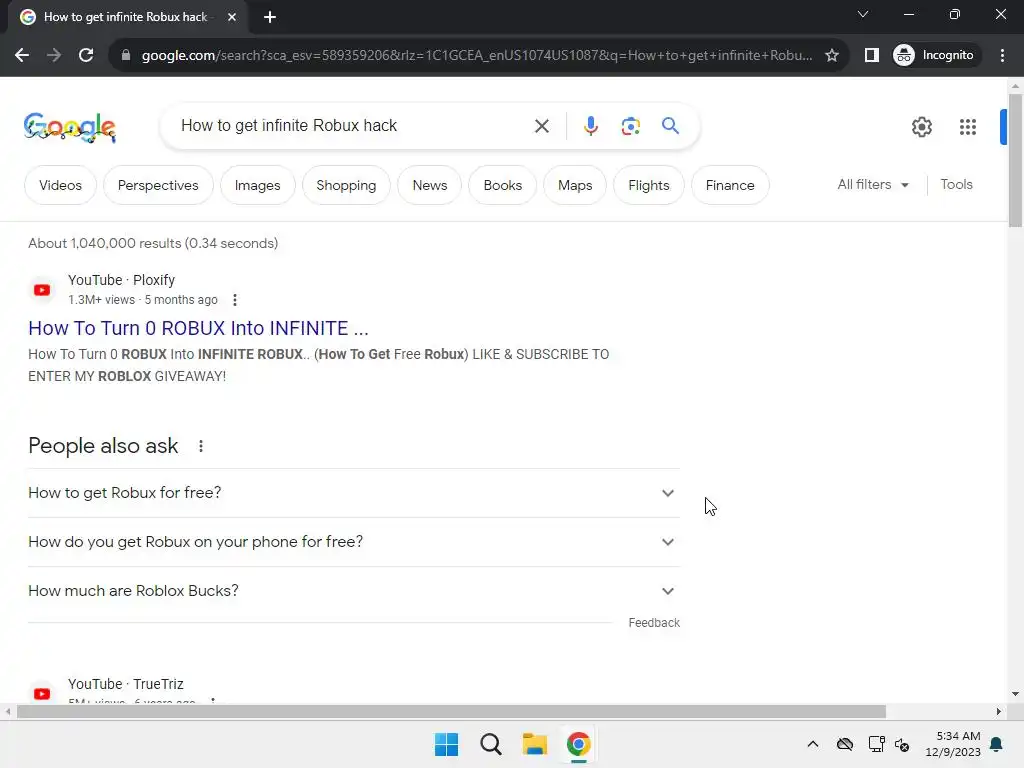Expand 'How do you get Robux on your phone'

354,542
